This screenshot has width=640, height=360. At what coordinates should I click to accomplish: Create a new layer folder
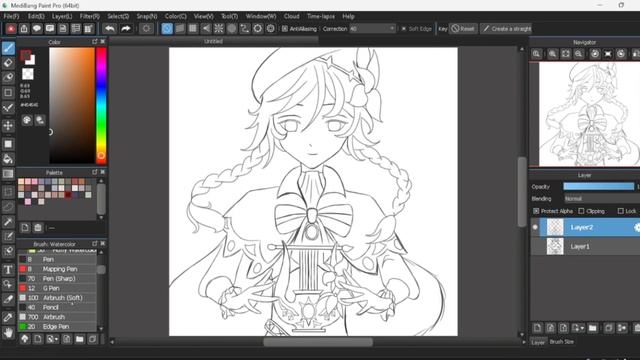click(x=592, y=328)
